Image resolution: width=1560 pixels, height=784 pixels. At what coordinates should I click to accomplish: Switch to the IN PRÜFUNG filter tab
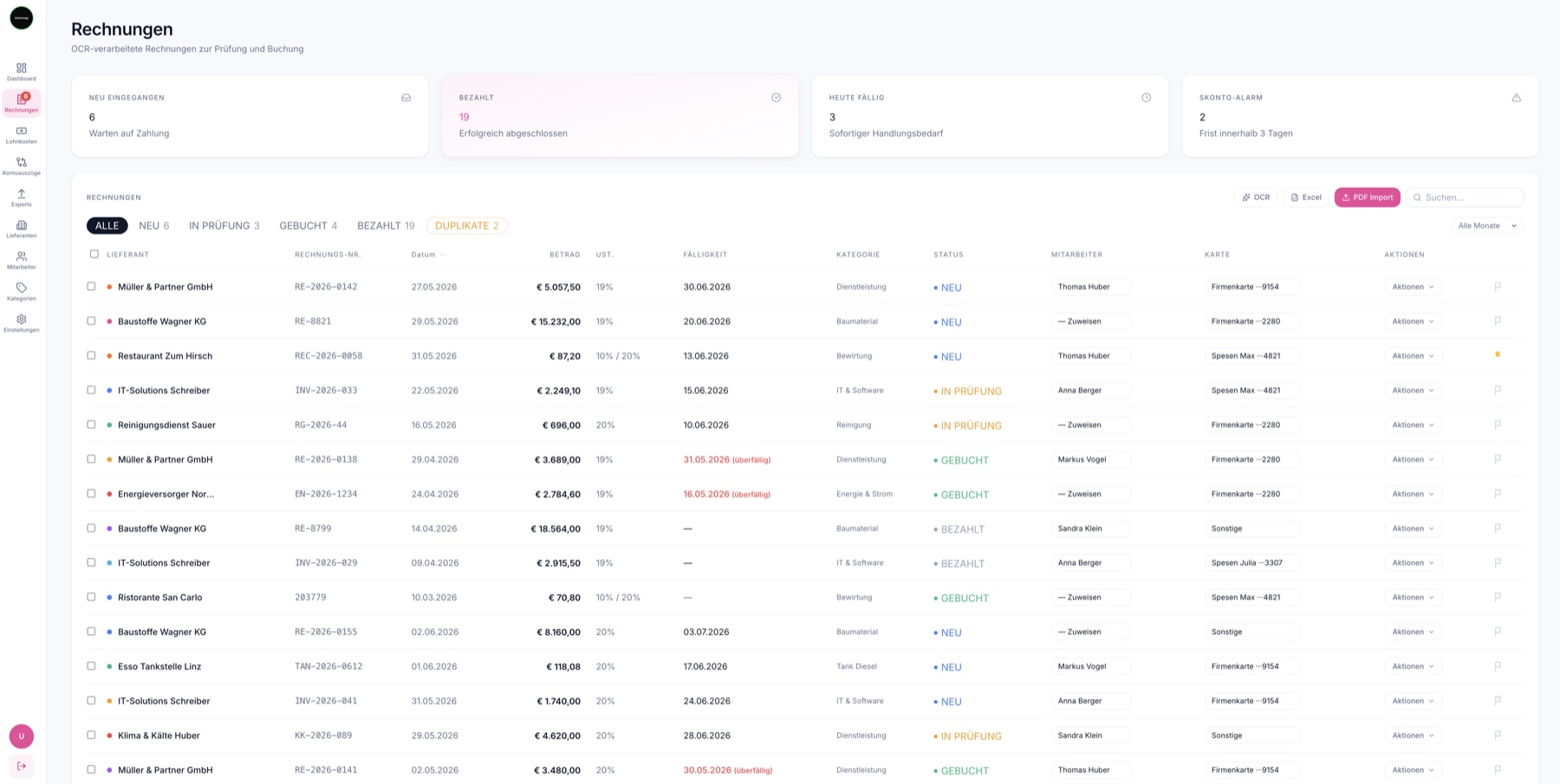[224, 225]
